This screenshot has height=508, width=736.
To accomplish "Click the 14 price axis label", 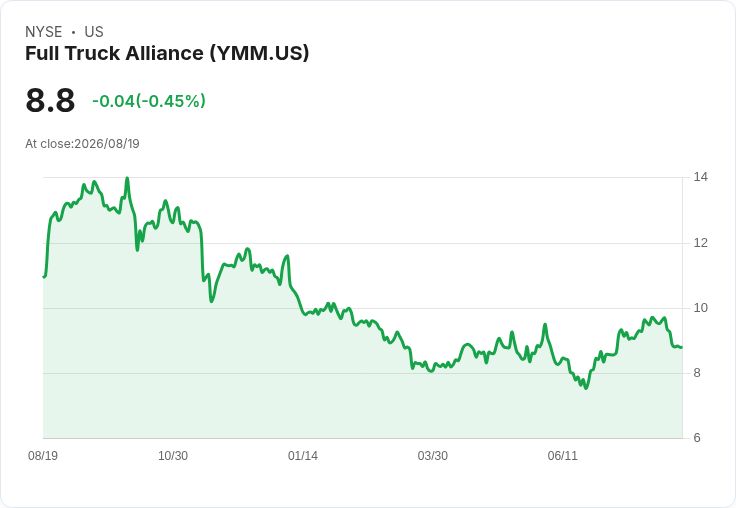I will [701, 177].
